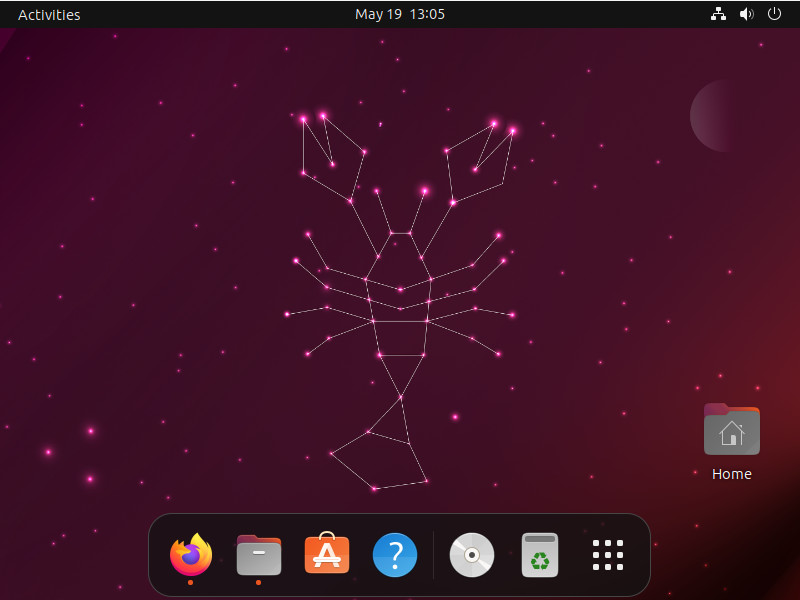Viewport: 800px width, 600px height.
Task: Click Activities in the top bar
Action: pos(48,14)
